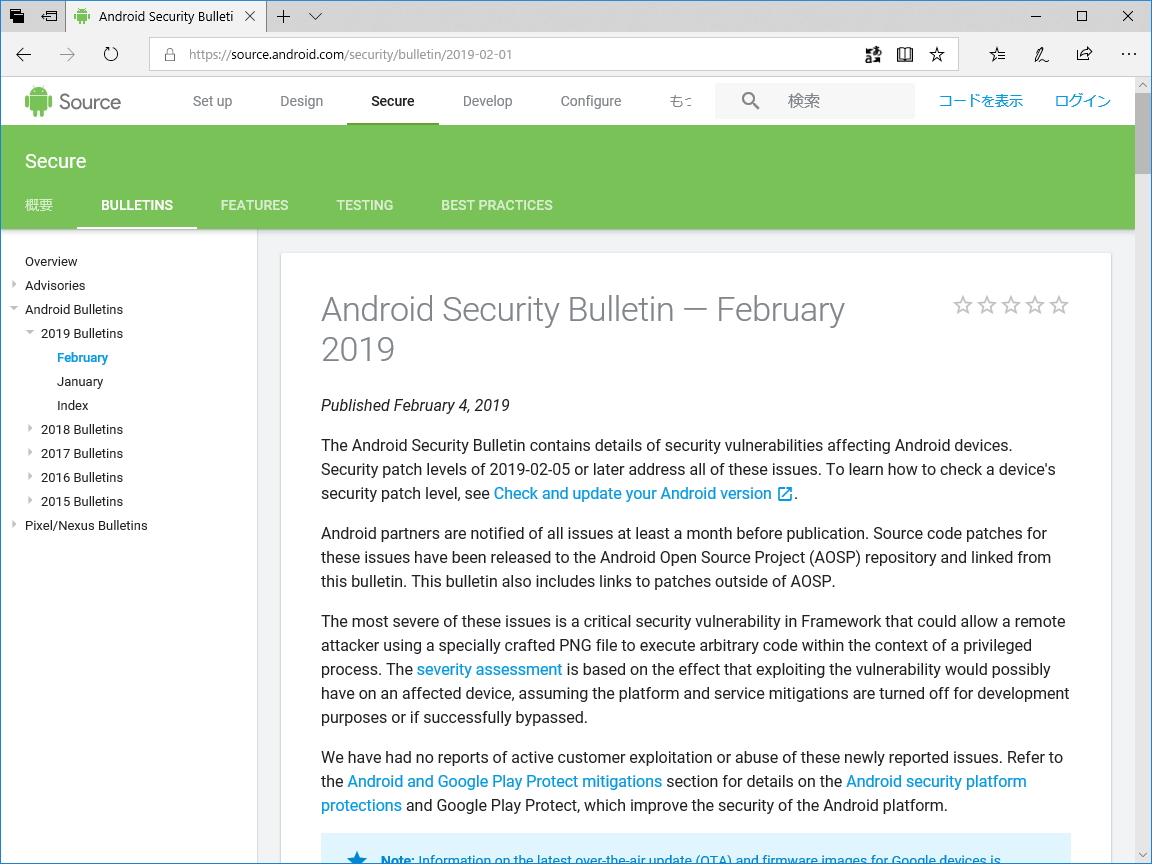The image size is (1152, 864).
Task: Open Edge's more options (...) icon
Action: click(1129, 54)
